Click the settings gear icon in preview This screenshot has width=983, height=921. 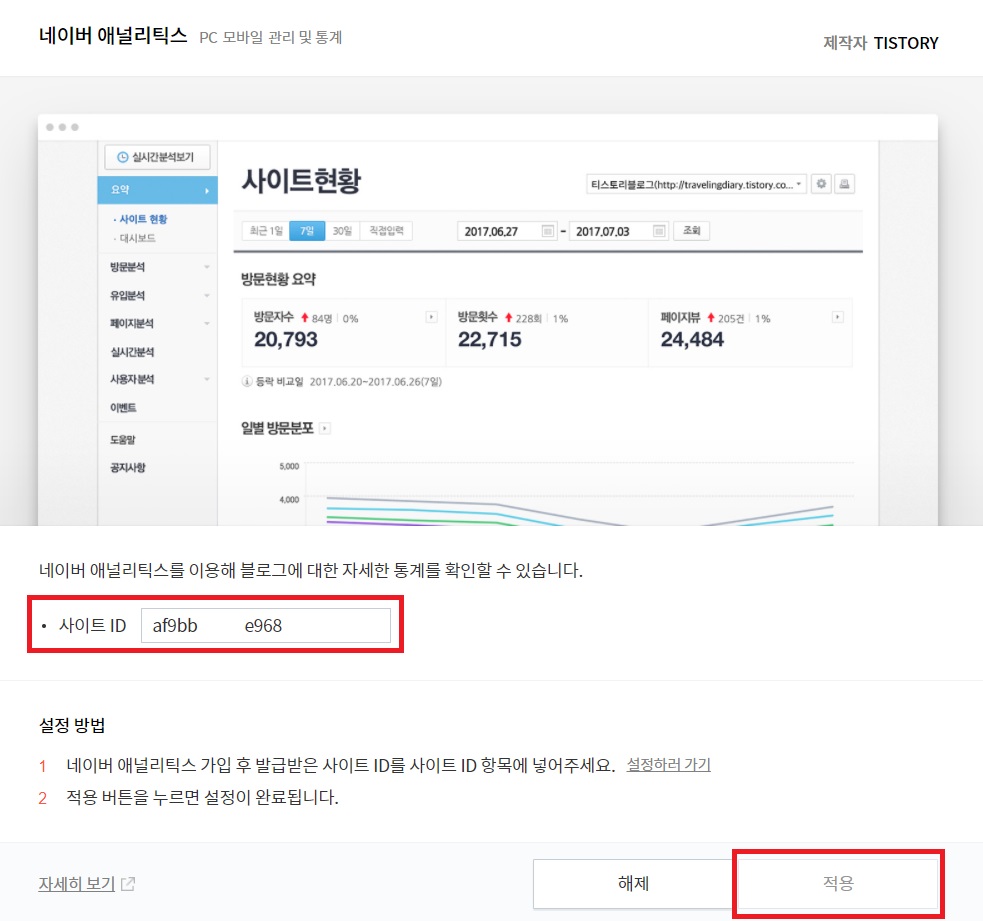click(x=821, y=184)
